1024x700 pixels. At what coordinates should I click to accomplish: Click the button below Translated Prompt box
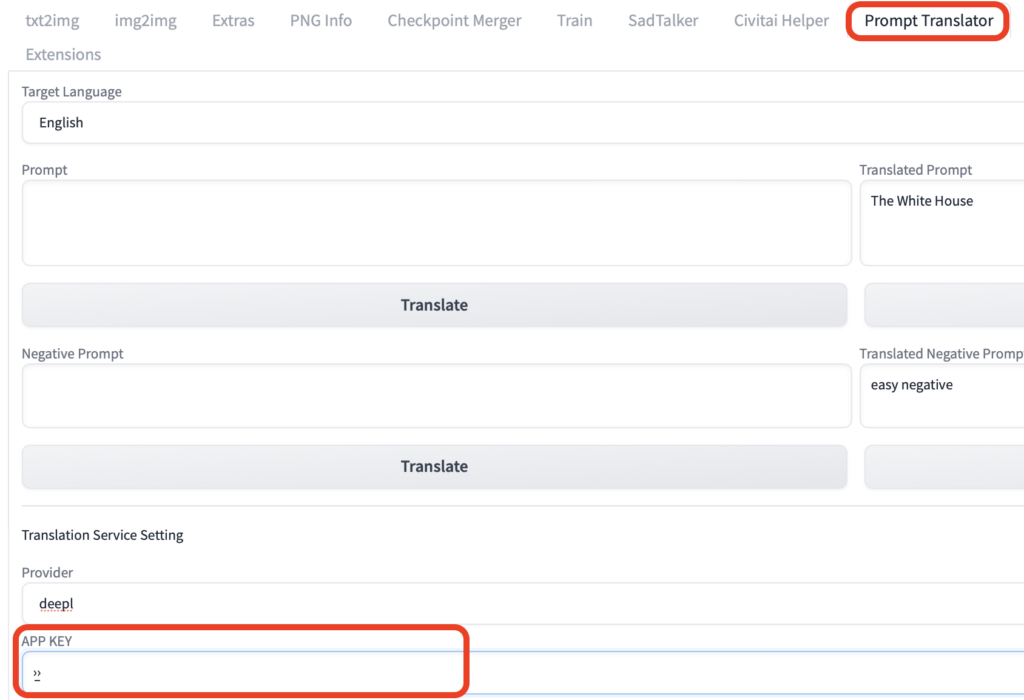coord(944,305)
